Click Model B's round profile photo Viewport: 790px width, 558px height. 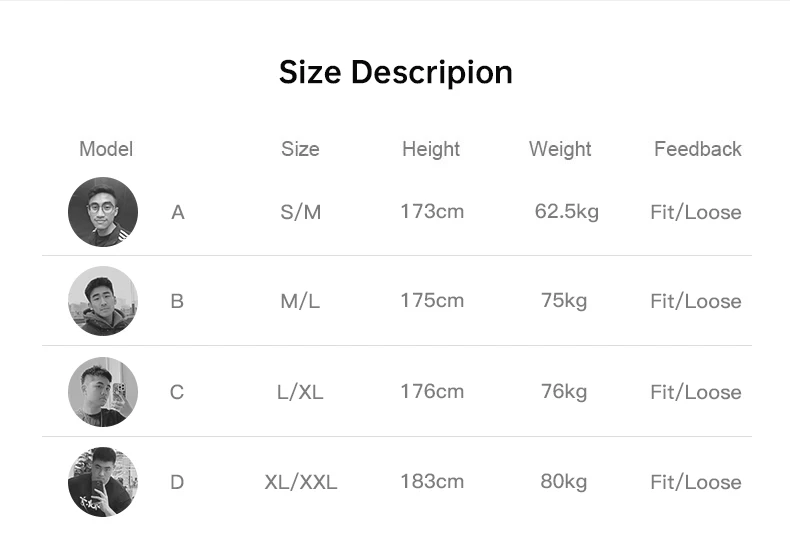pos(103,301)
